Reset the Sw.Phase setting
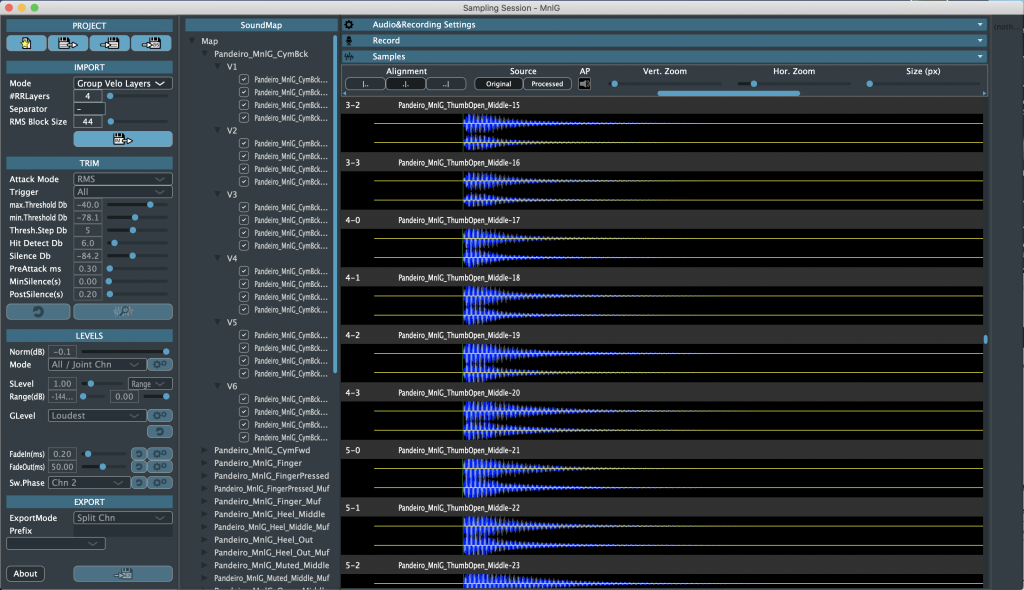Image resolution: width=1024 pixels, height=590 pixels. (138, 482)
